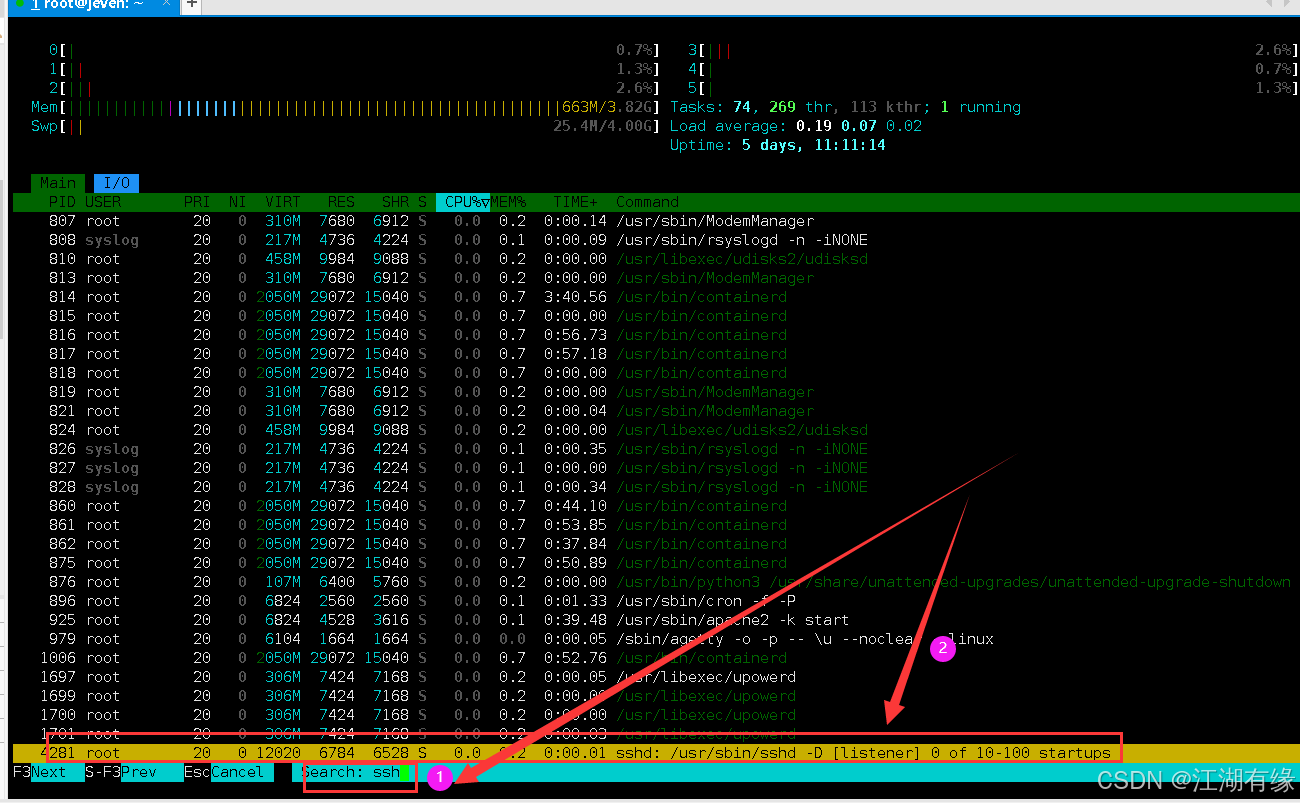Open a new terminal tab with plus button

click(192, 5)
